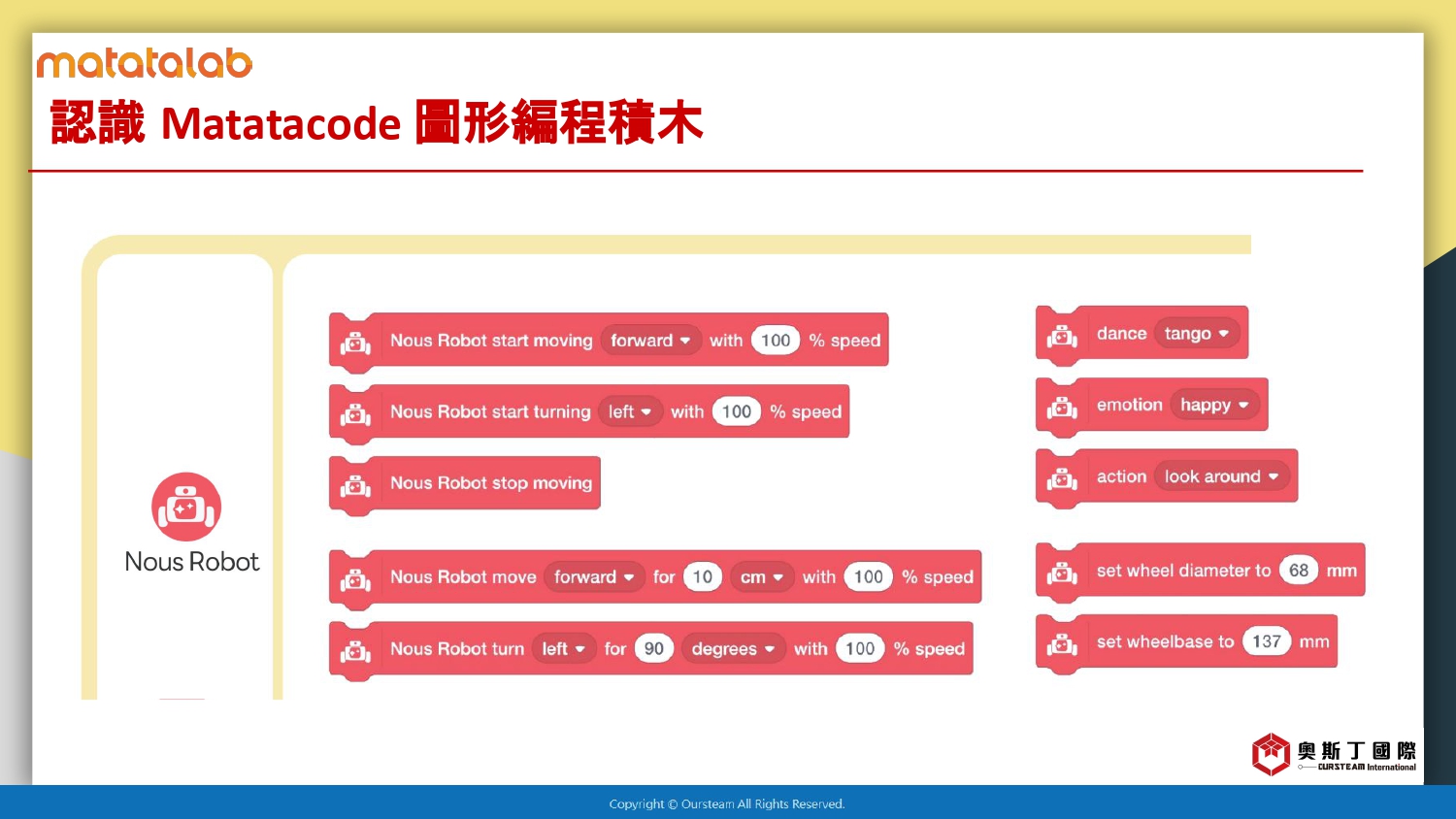Click the matatalab logo
The image size is (1456, 819).
(145, 63)
